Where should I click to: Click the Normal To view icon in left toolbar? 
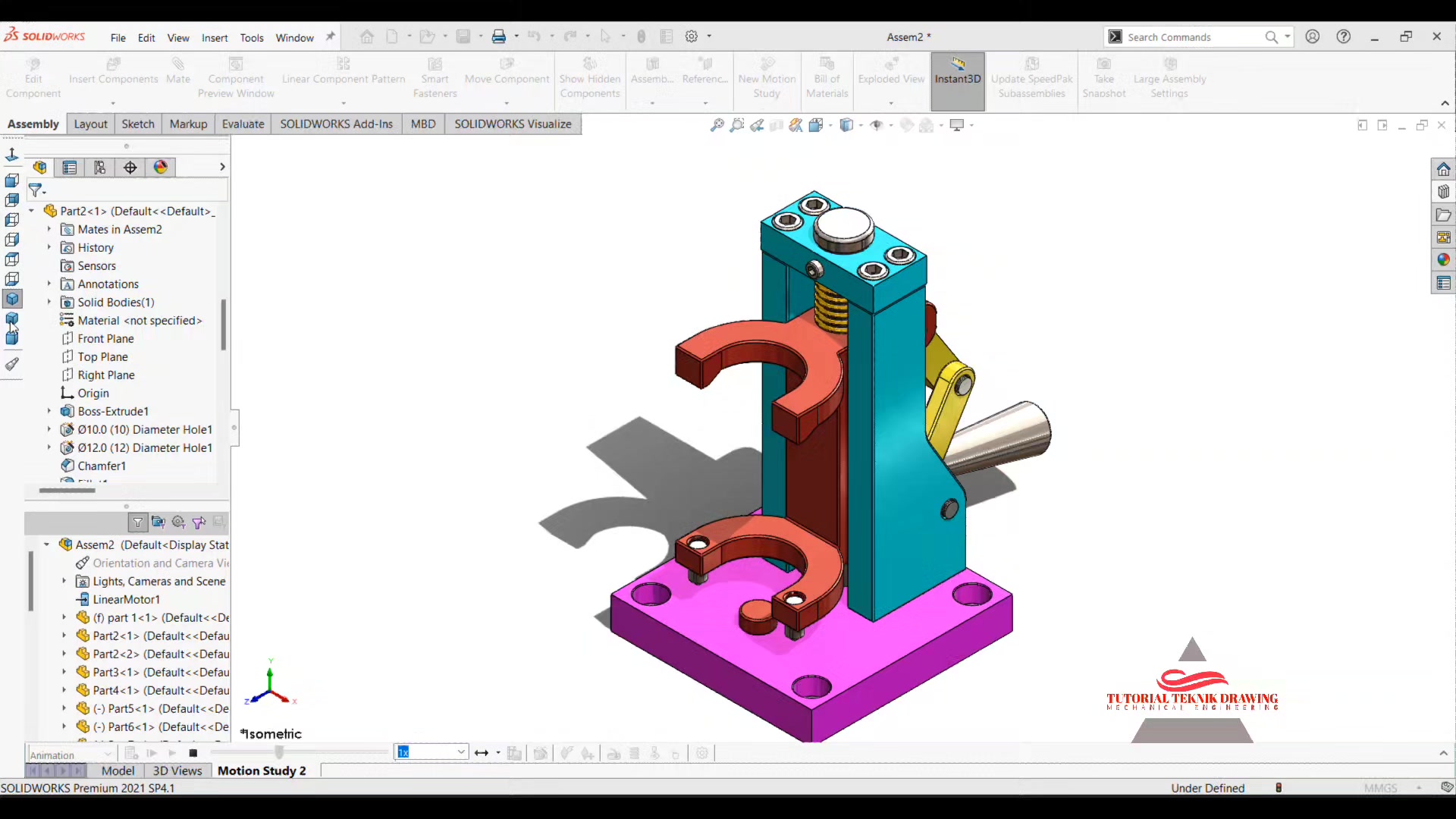click(12, 155)
